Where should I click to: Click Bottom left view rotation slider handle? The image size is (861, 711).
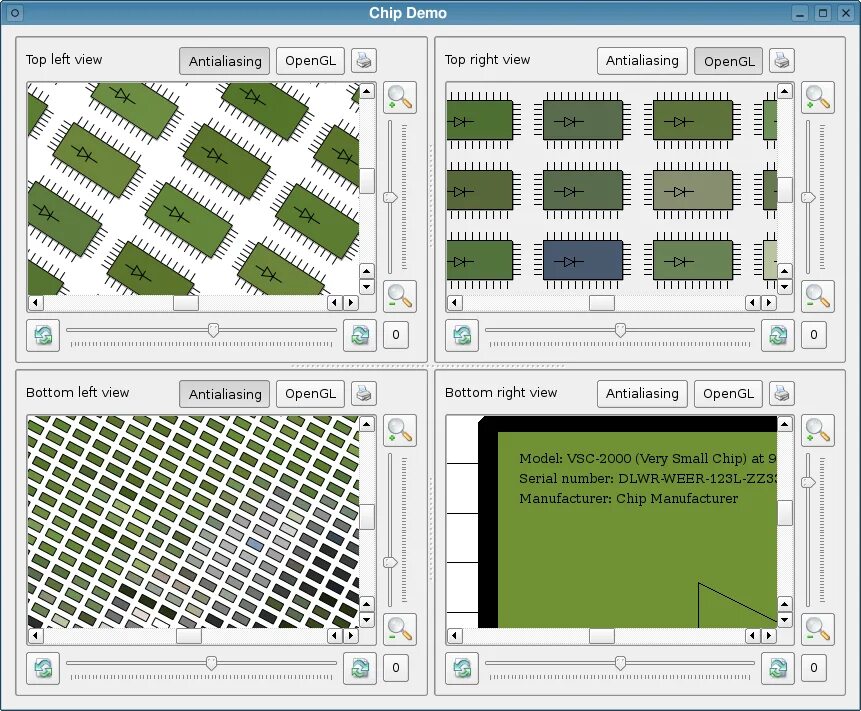pyautogui.click(x=211, y=663)
